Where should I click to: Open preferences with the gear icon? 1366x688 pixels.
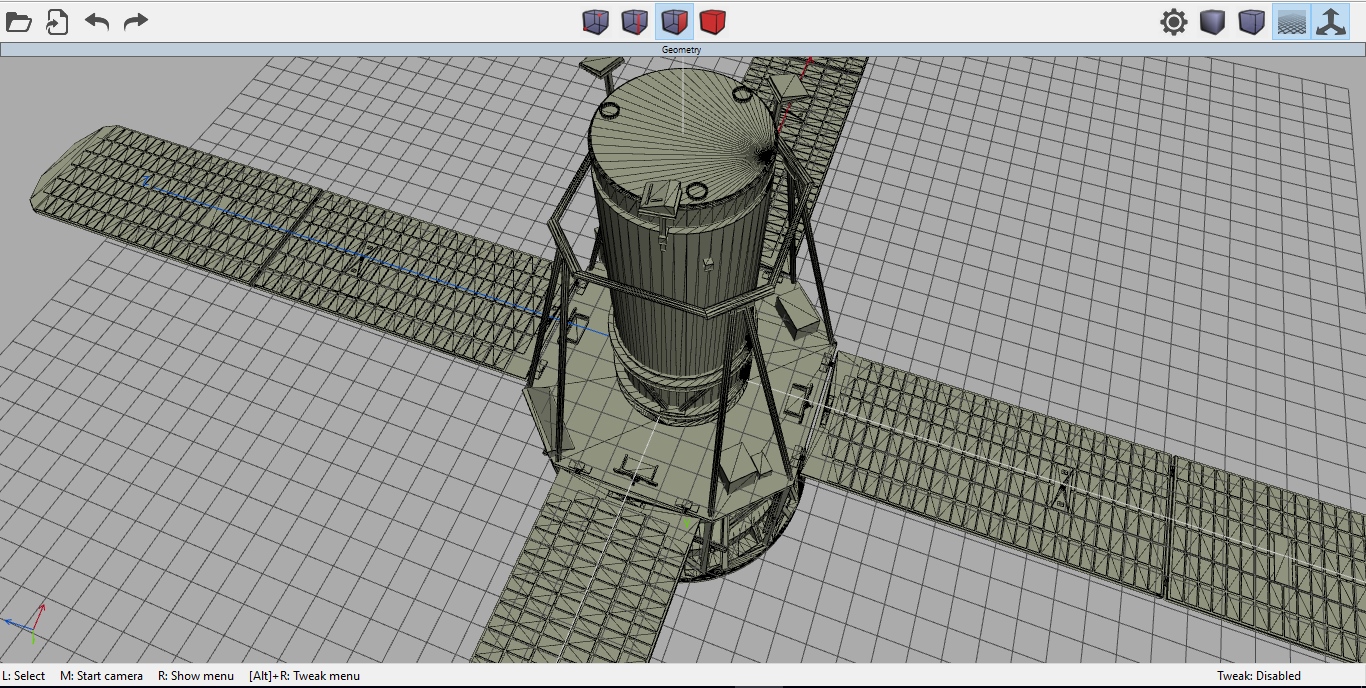click(x=1174, y=21)
